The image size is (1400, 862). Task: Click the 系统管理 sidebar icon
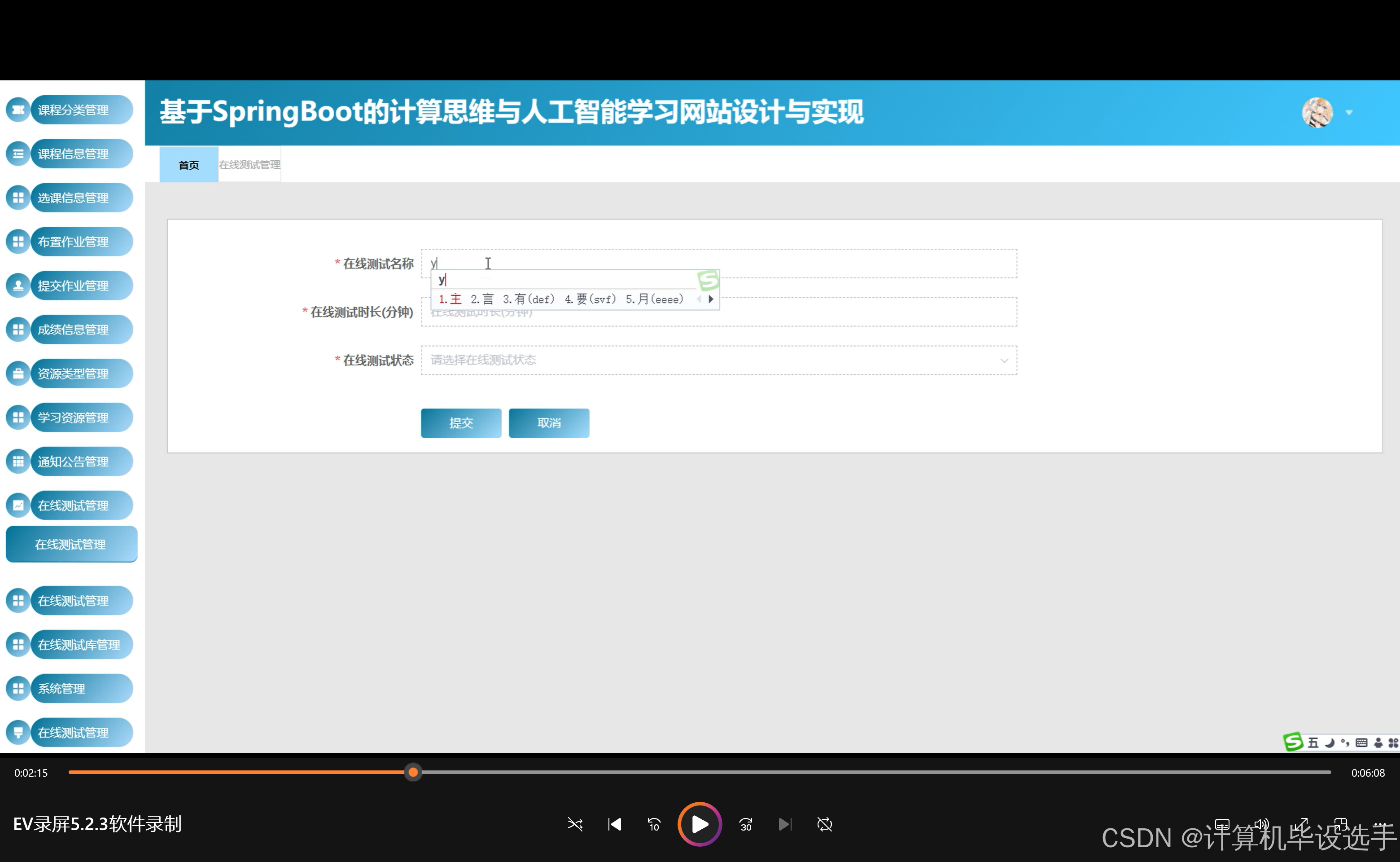(18, 688)
